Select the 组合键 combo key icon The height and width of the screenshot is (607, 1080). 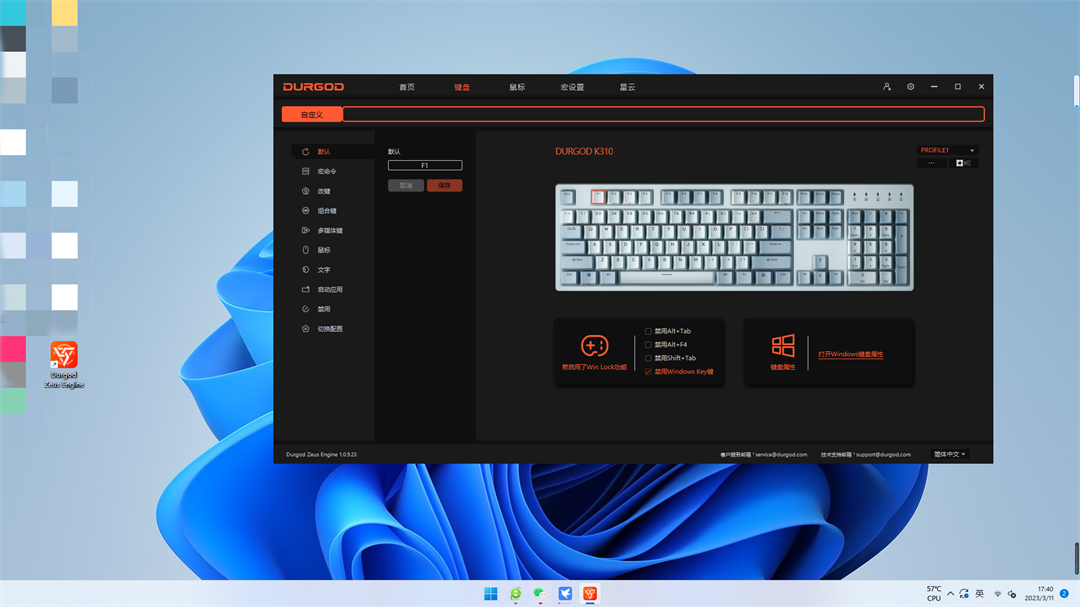pyautogui.click(x=305, y=211)
